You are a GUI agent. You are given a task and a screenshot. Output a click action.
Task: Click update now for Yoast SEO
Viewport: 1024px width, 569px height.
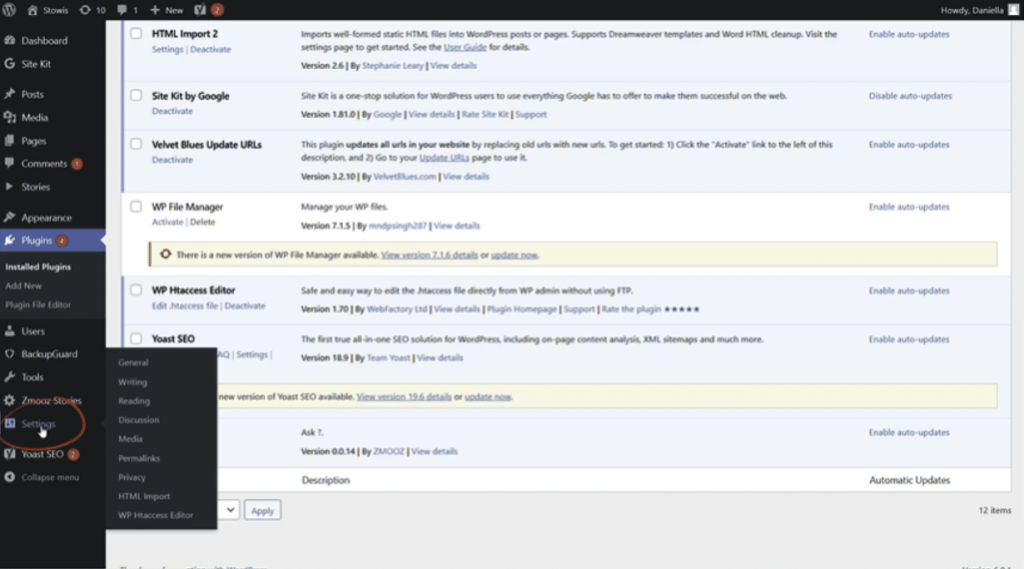[488, 397]
